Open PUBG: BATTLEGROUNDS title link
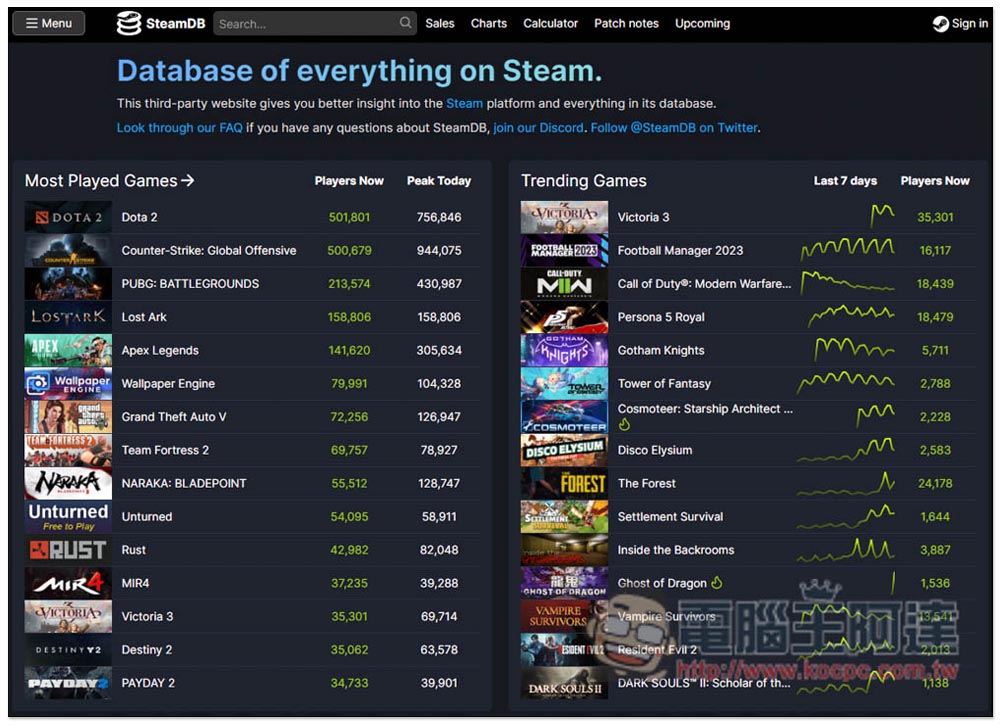 190,284
